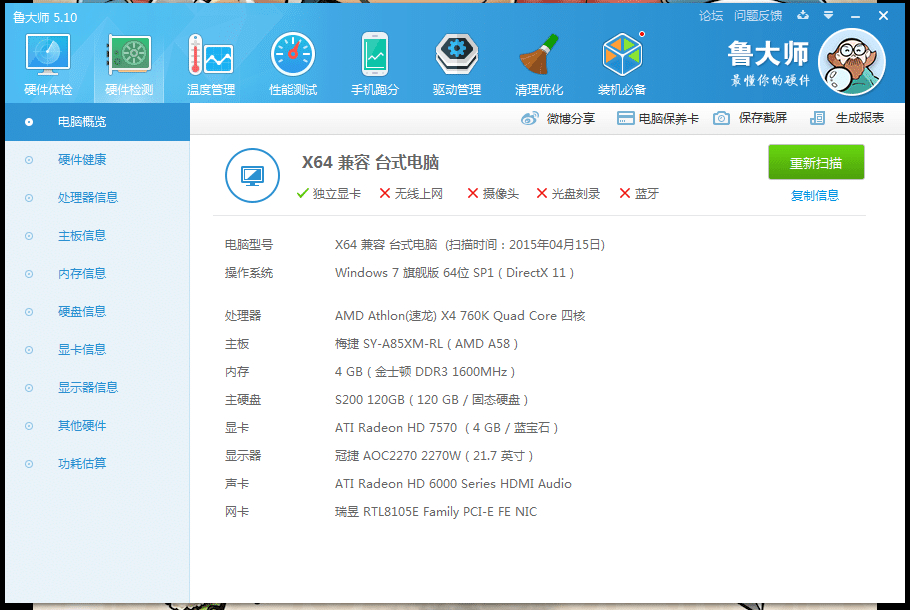
Task: Select 硬件检测 hardware detection icon
Action: [129, 55]
